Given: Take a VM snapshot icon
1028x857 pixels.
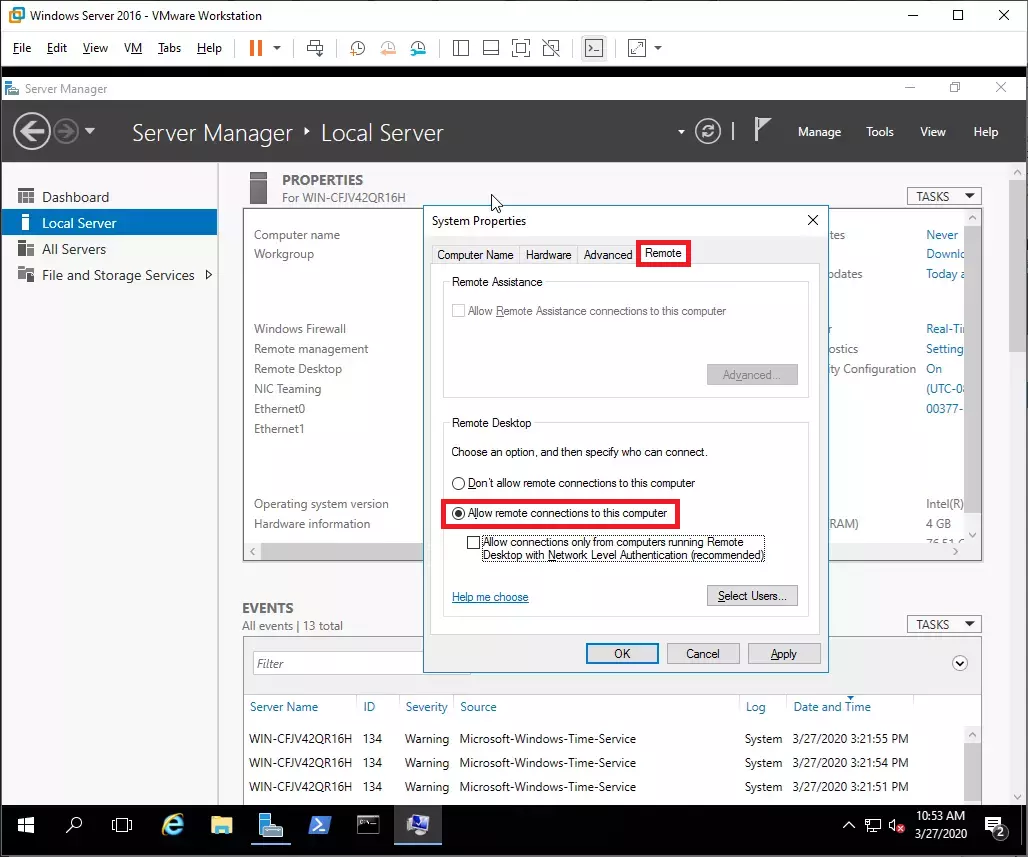Looking at the screenshot, I should pyautogui.click(x=357, y=48).
